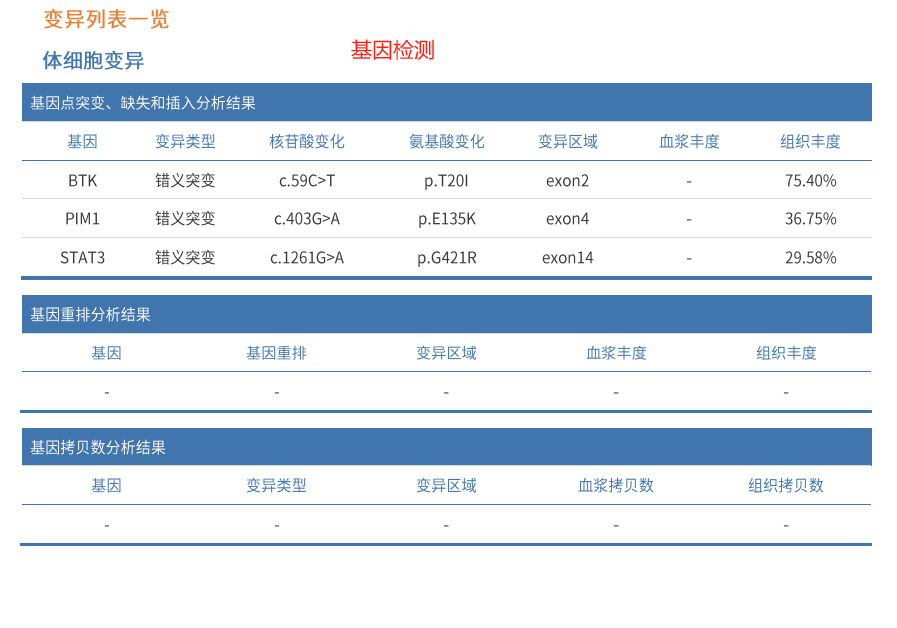Screen dimensions: 897x628
Task: Click tissue abundance value 36.75%
Action: [811, 219]
